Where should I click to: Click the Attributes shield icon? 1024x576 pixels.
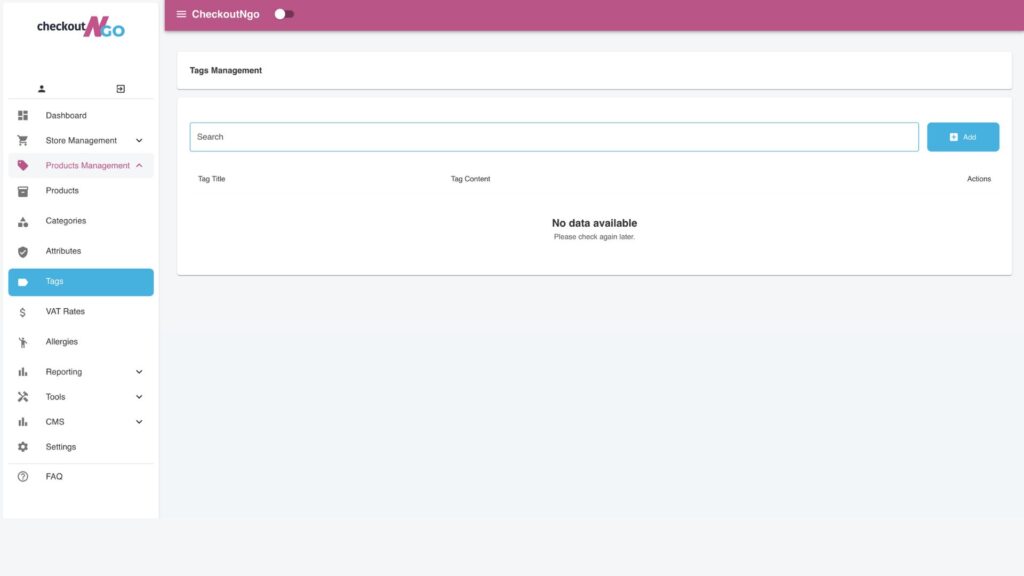coord(23,251)
